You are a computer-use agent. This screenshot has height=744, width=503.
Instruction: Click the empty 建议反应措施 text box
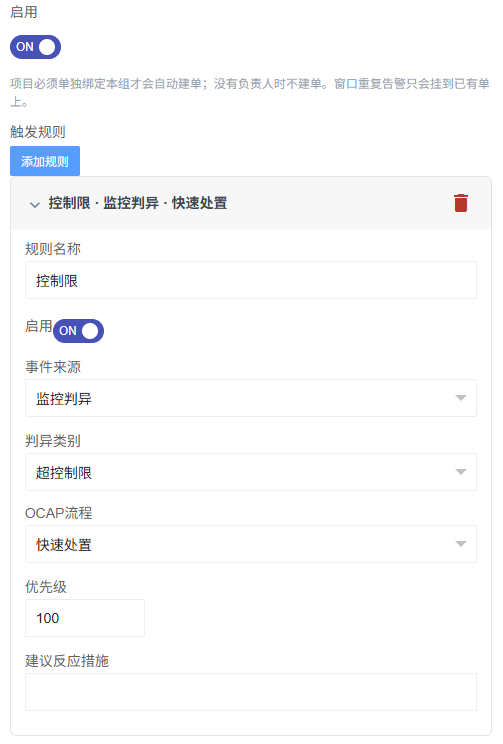[x=251, y=692]
